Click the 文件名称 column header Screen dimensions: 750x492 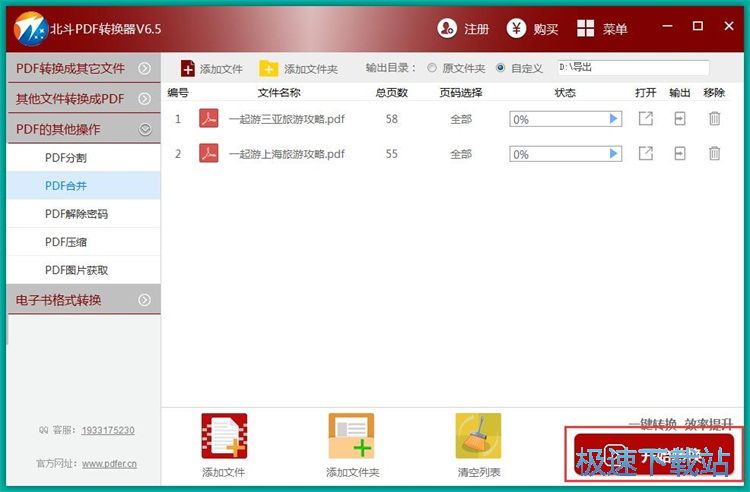point(279,93)
